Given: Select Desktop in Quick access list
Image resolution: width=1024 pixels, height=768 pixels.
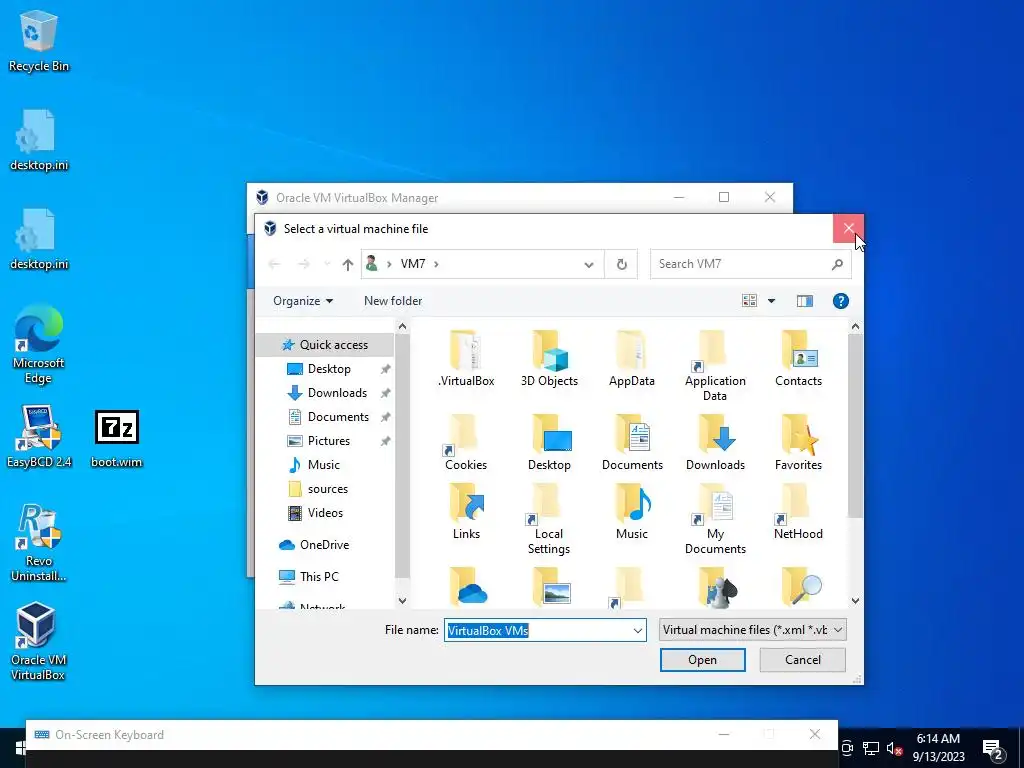Looking at the screenshot, I should coord(329,369).
